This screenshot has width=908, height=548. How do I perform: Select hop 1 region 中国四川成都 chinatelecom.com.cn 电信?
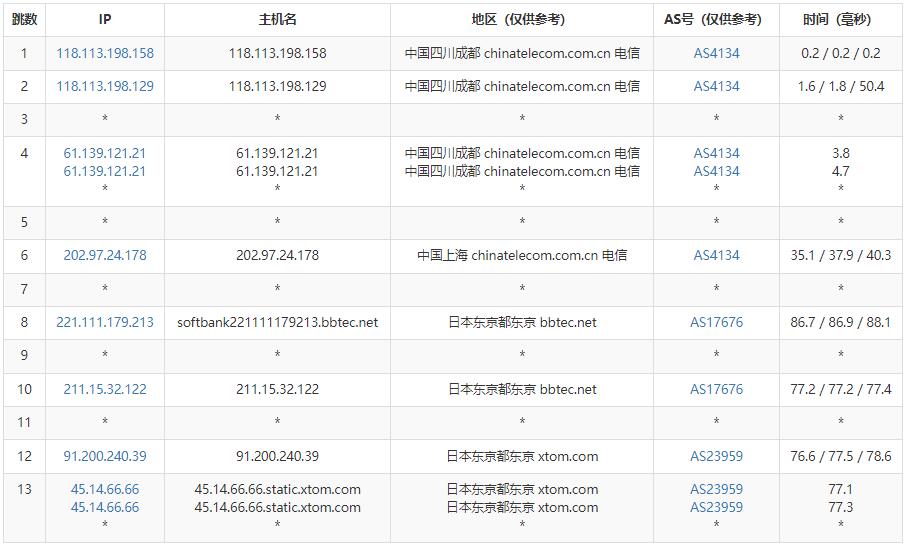[522, 53]
